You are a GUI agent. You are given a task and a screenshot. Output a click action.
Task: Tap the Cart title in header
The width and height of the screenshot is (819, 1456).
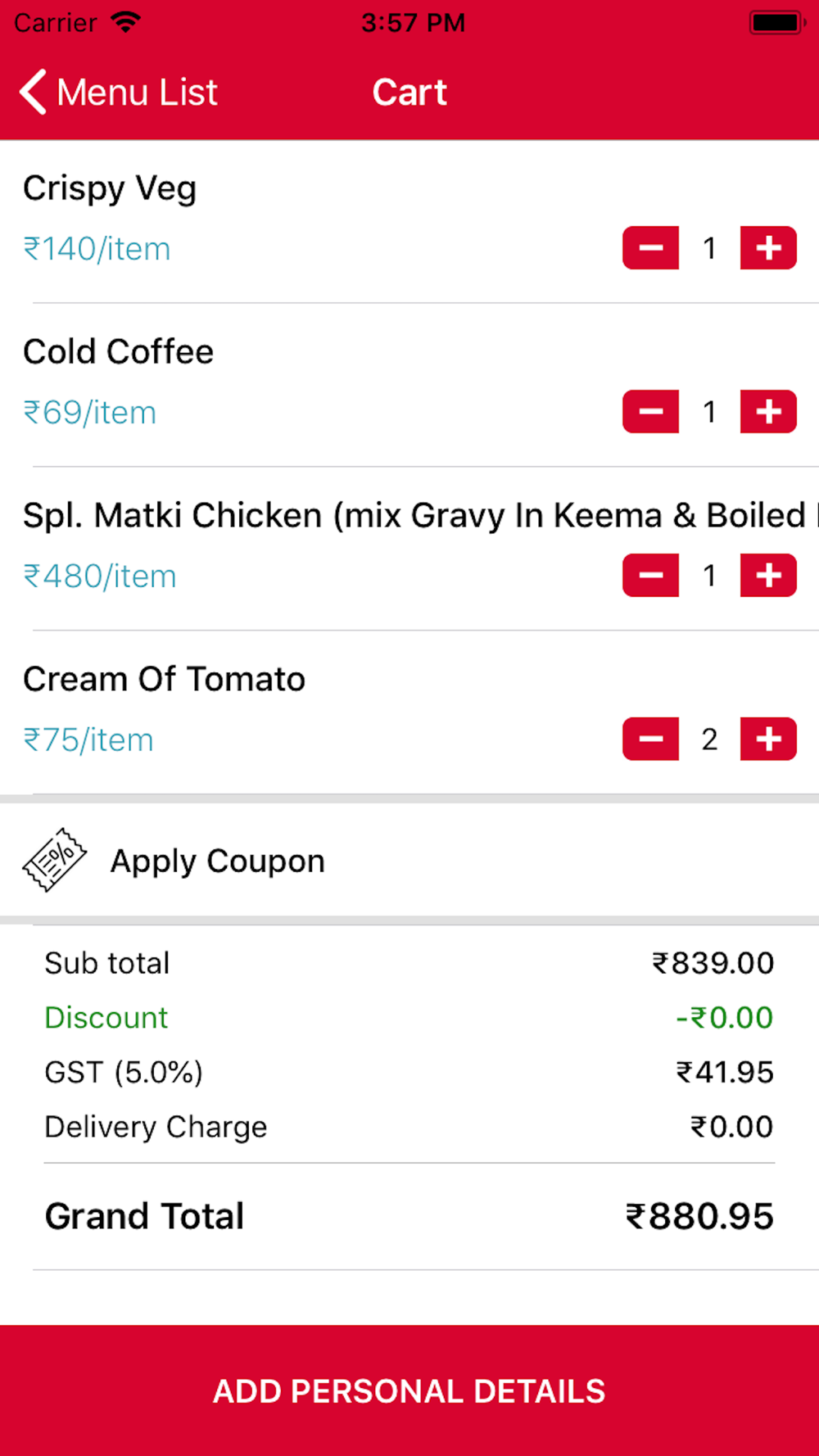tap(409, 92)
